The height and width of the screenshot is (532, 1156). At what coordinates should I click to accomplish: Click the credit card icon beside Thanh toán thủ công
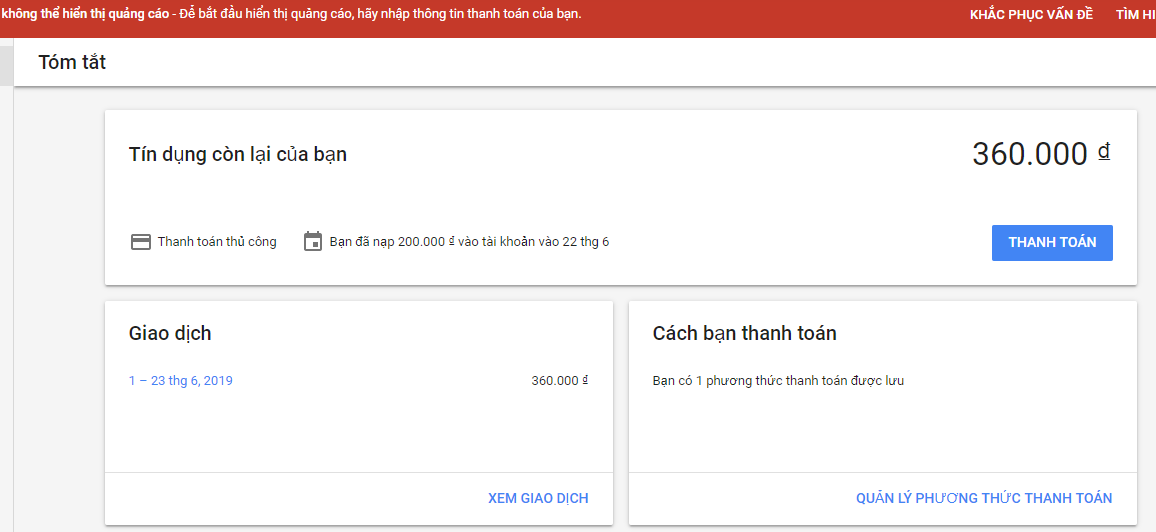click(x=141, y=242)
